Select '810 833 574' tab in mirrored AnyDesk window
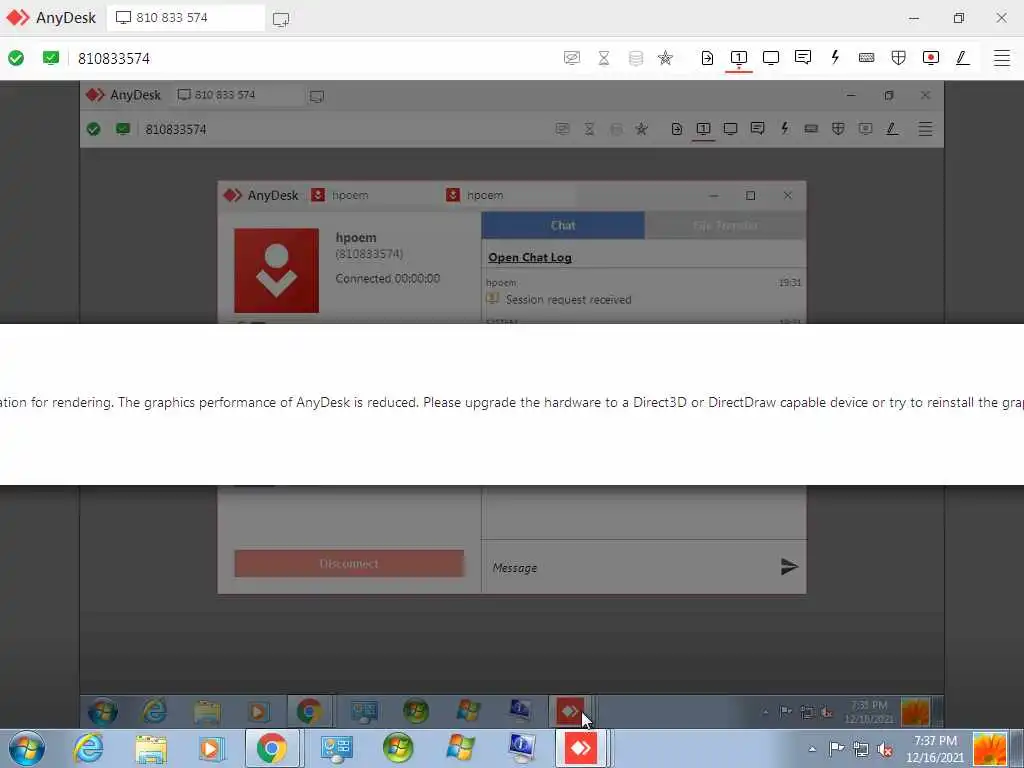The width and height of the screenshot is (1024, 768). [x=238, y=95]
